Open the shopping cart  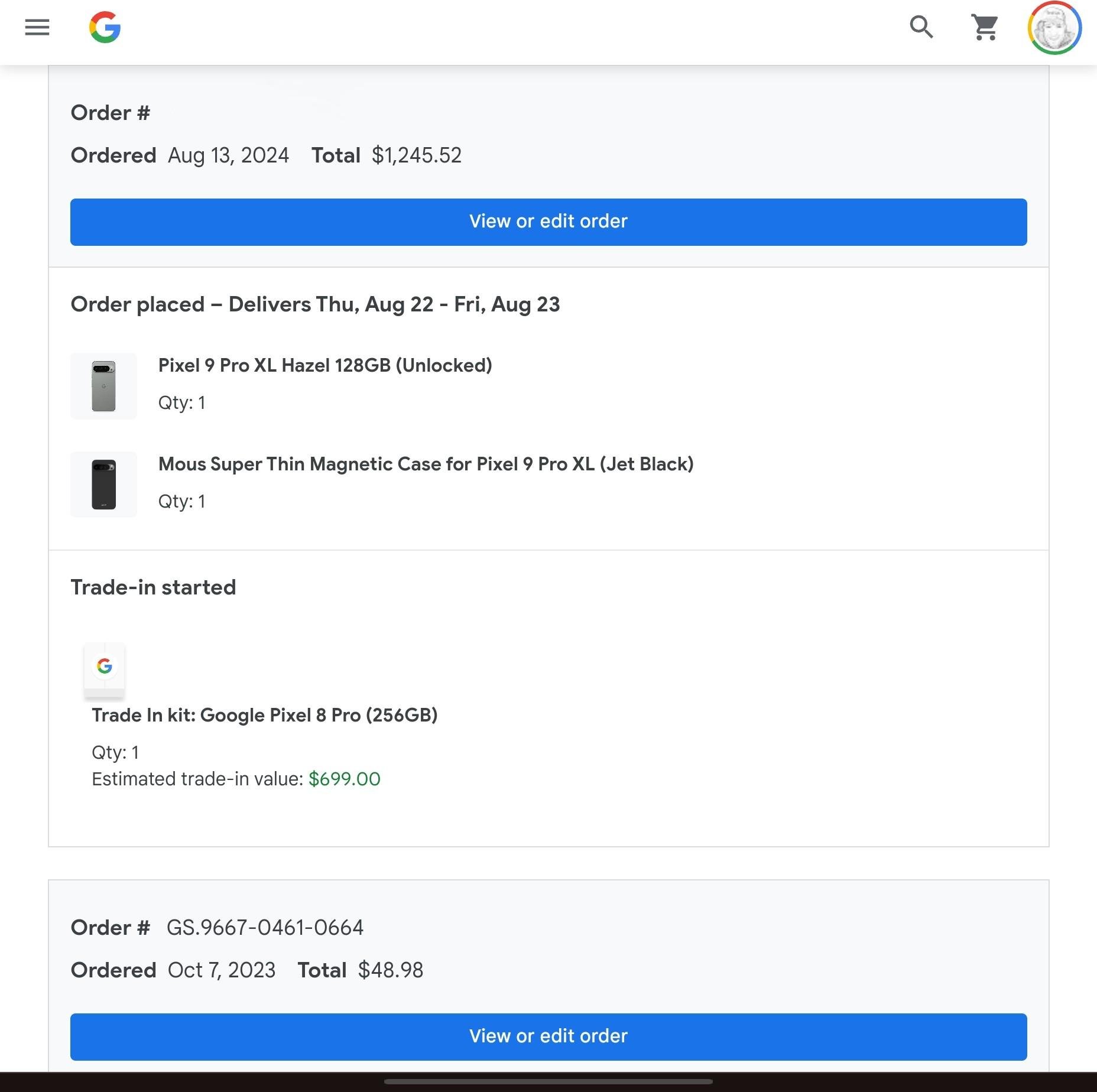[985, 27]
